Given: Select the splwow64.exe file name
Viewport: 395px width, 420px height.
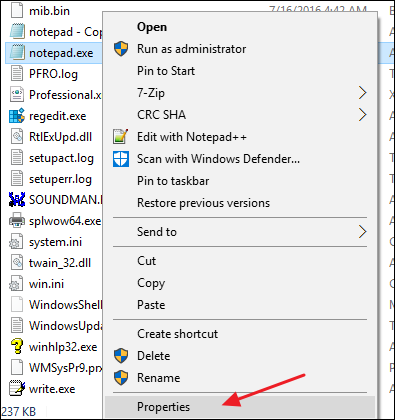Looking at the screenshot, I should pyautogui.click(x=65, y=221).
